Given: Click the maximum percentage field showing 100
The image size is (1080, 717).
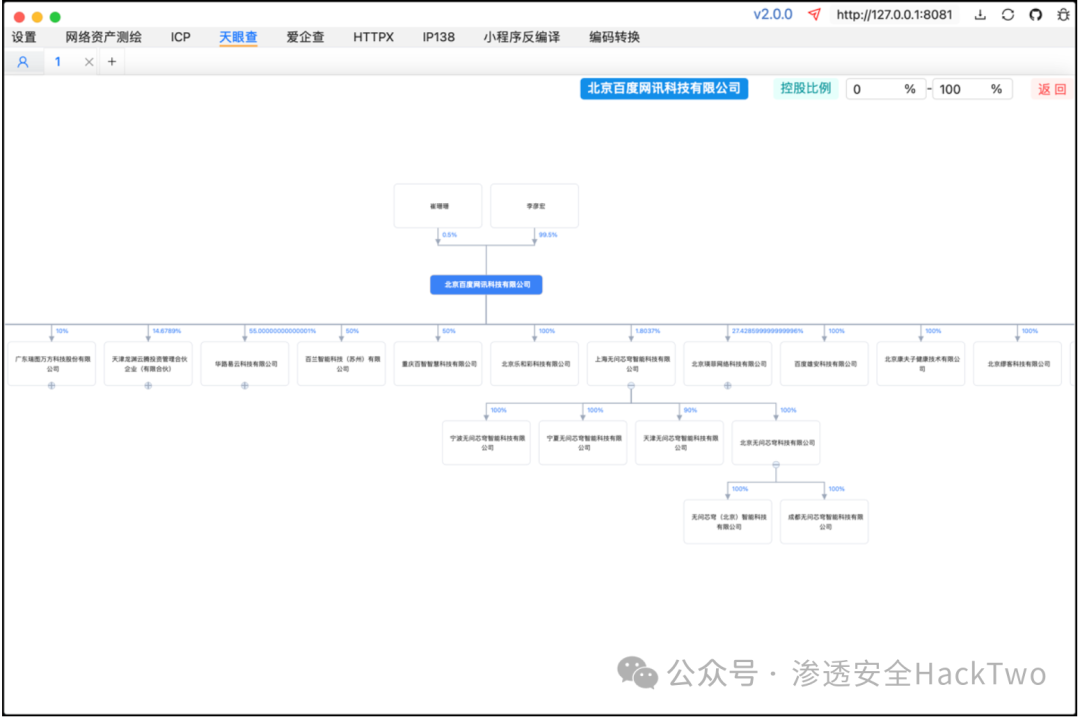Looking at the screenshot, I should pos(972,89).
